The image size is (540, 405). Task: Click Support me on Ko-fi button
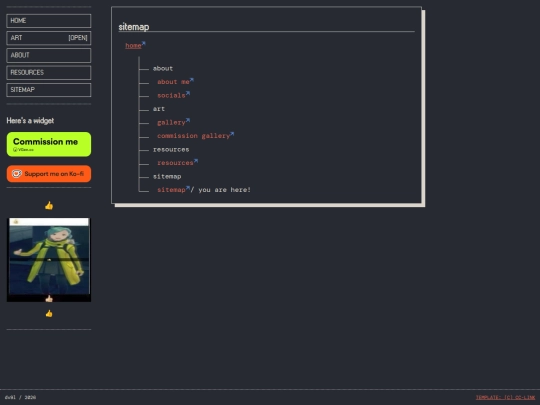pos(49,174)
